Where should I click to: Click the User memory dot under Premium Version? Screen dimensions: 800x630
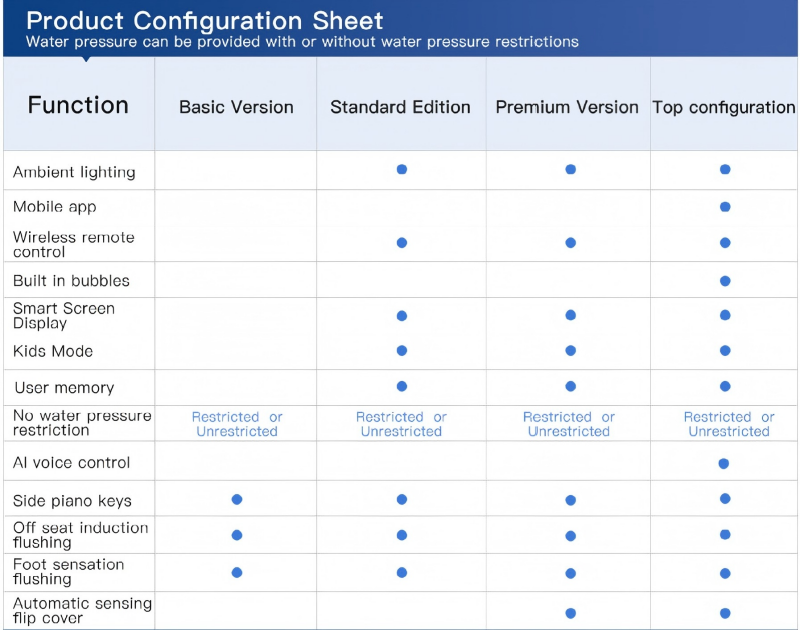[570, 386]
